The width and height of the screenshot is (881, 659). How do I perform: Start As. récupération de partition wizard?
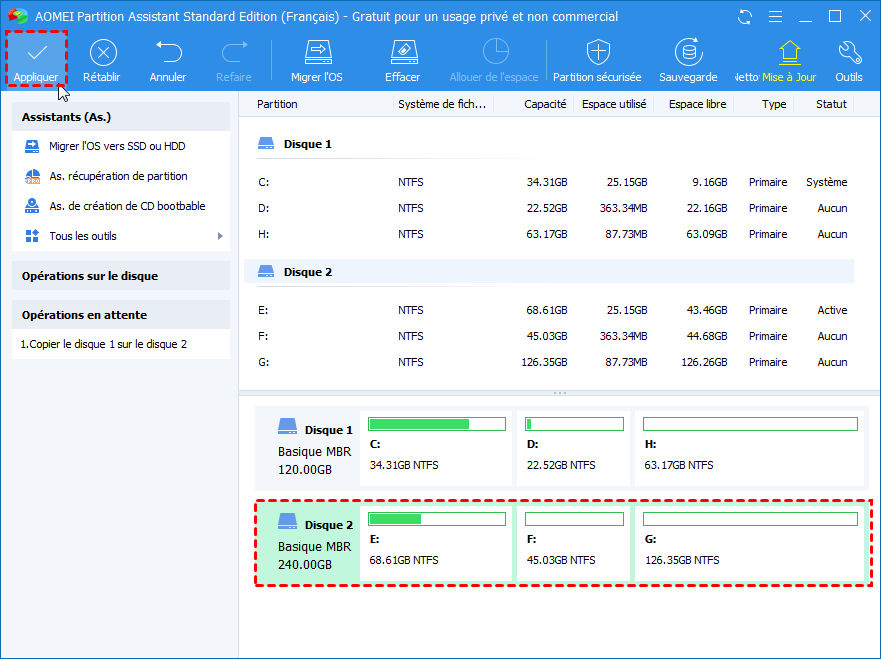[x=118, y=176]
